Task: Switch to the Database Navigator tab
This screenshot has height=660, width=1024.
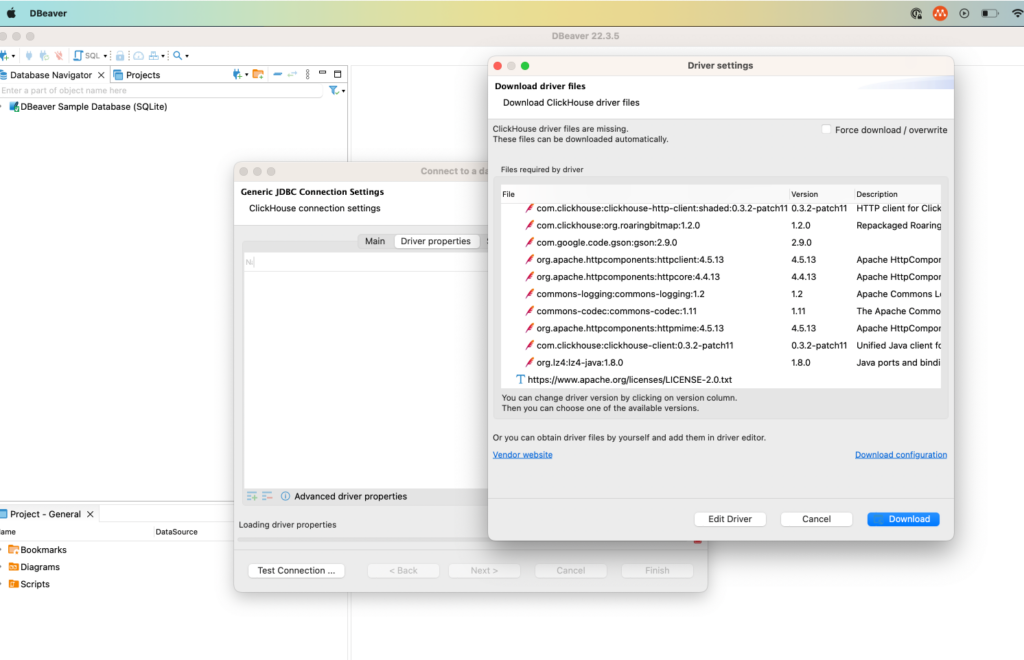Action: 50,75
